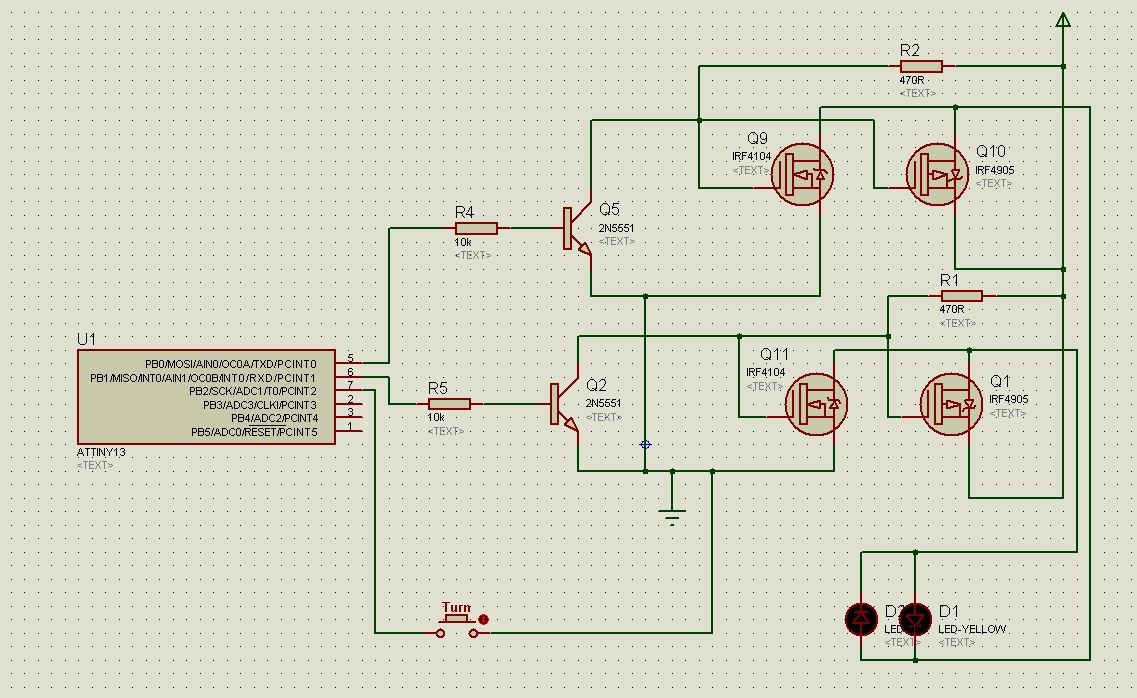The image size is (1137, 698).
Task: Click the Q2 2N5551 transistor symbol
Action: (x=564, y=404)
